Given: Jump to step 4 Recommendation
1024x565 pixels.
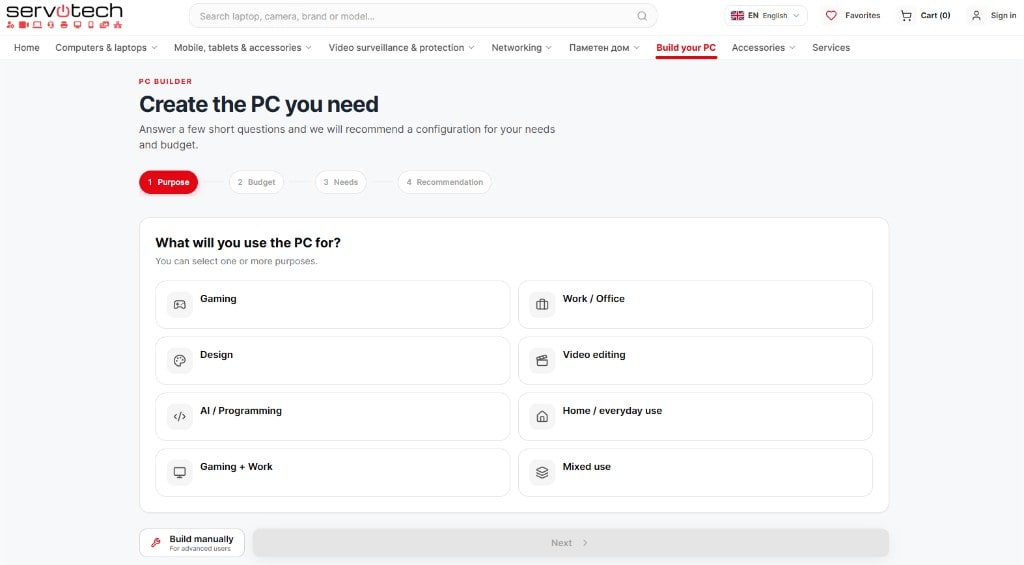Looking at the screenshot, I should point(444,182).
